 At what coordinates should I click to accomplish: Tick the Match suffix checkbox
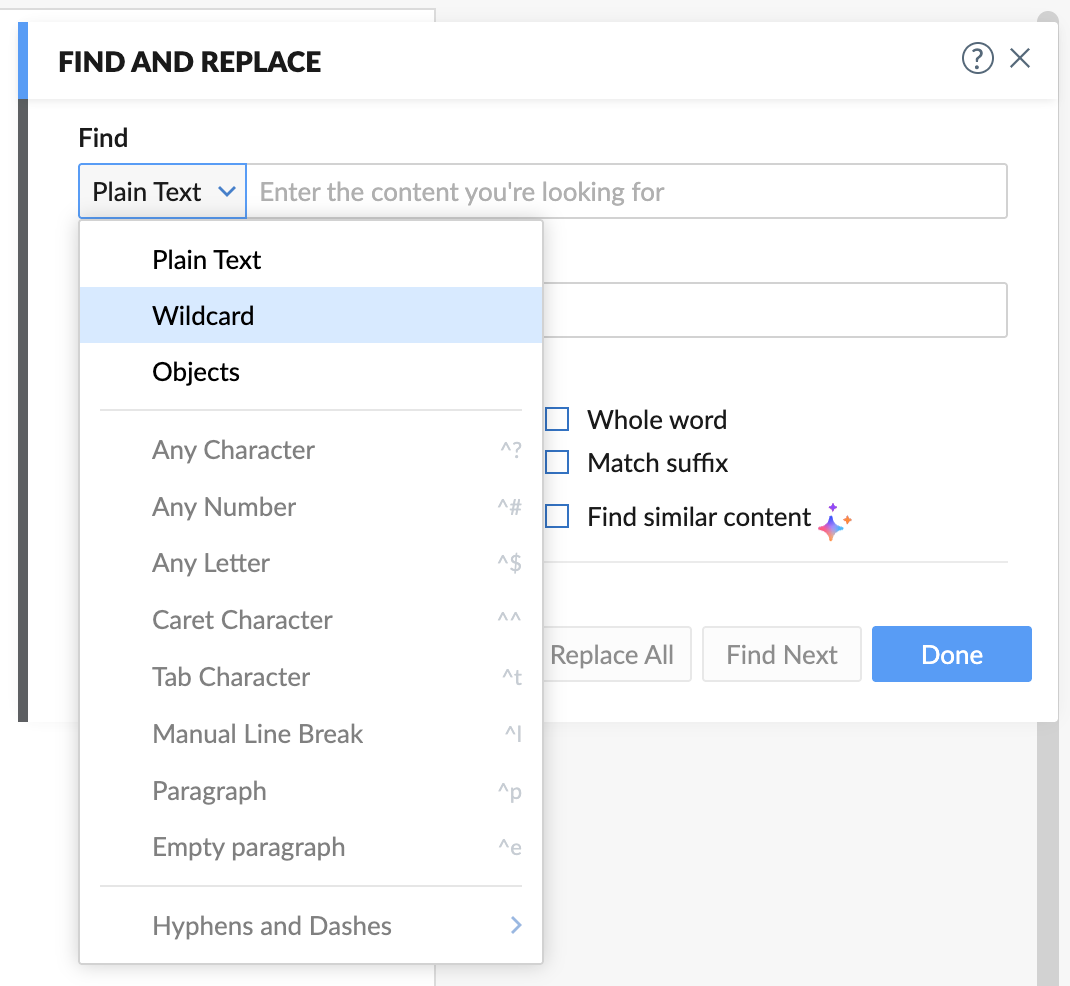tap(557, 462)
